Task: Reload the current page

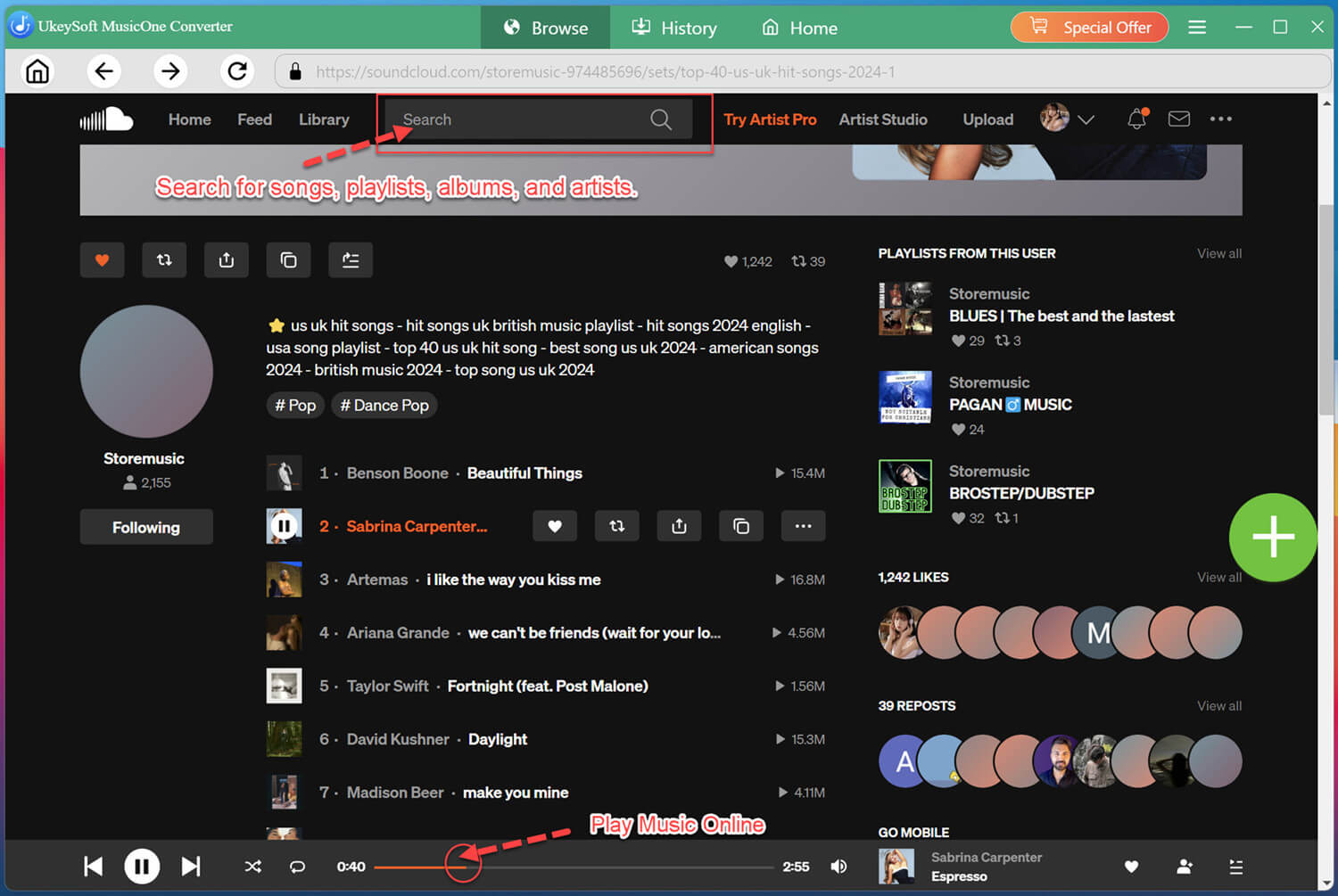Action: point(237,71)
